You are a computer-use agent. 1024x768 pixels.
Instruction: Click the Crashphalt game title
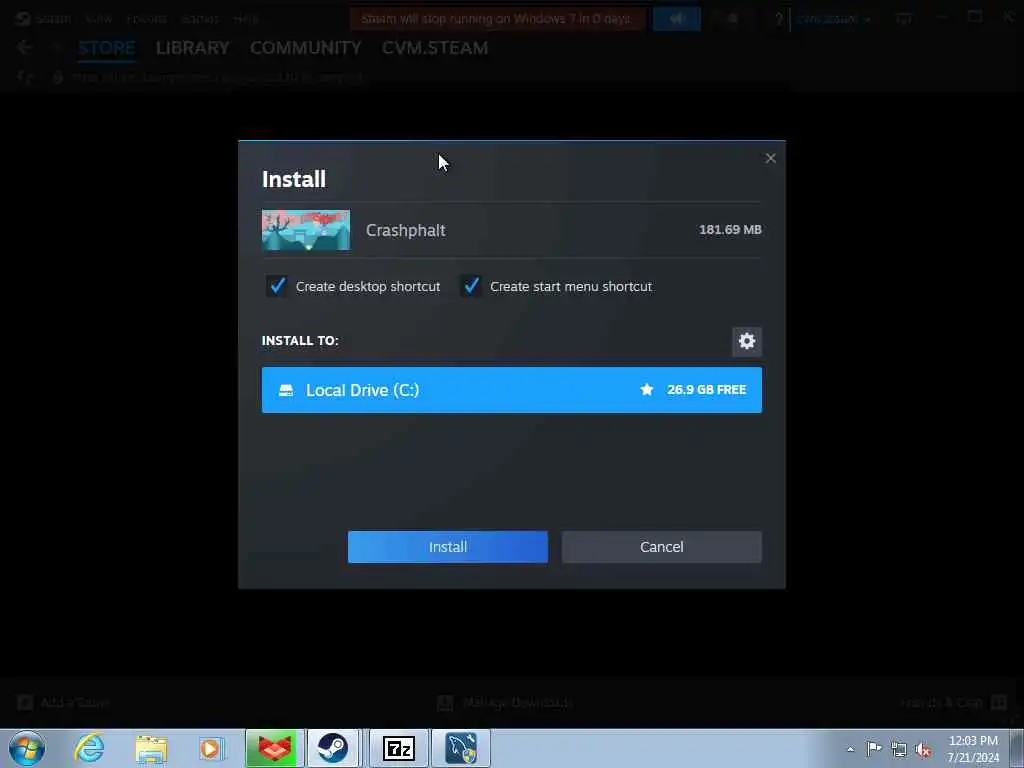(x=406, y=230)
